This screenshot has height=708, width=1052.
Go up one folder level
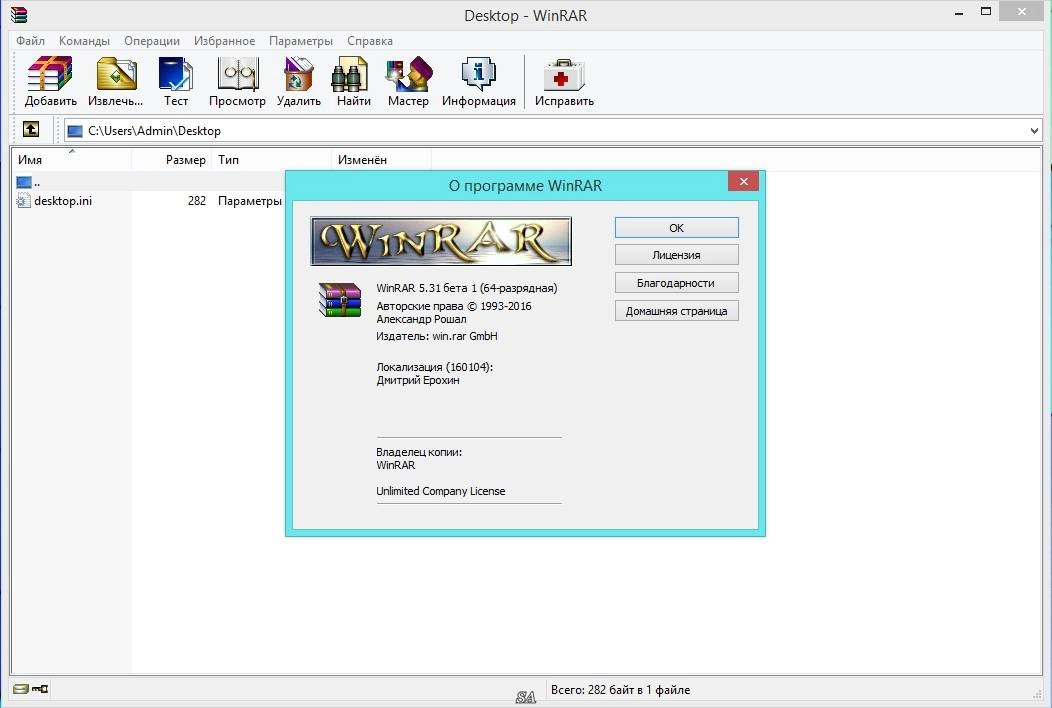pos(31,130)
